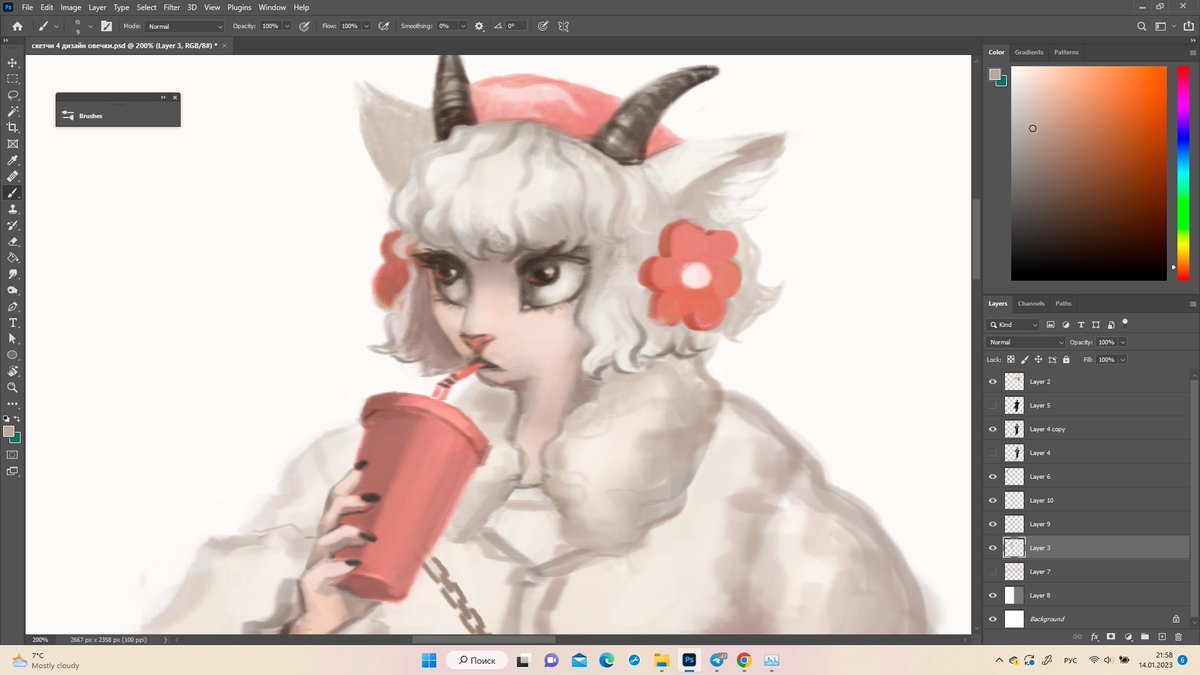Viewport: 1200px width, 675px height.
Task: Select the Zoom tool
Action: pos(13,387)
